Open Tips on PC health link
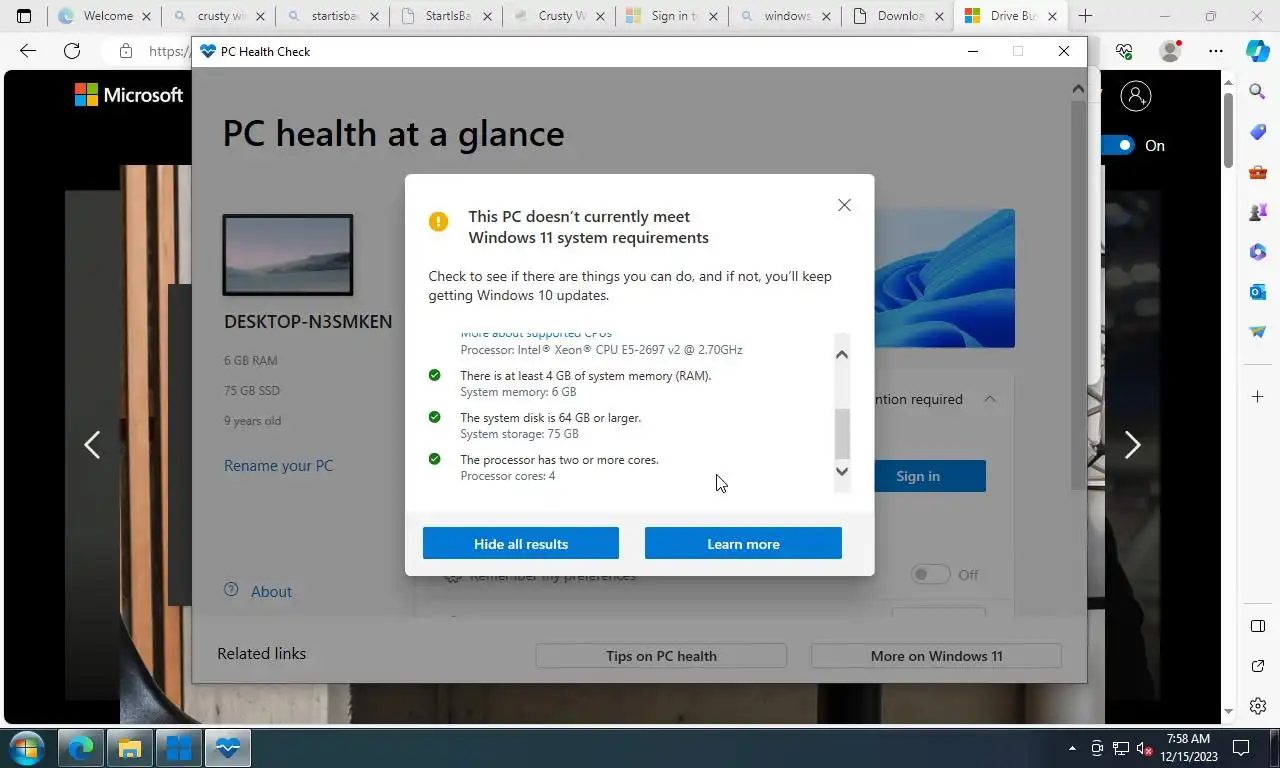Viewport: 1280px width, 768px height. [x=661, y=656]
